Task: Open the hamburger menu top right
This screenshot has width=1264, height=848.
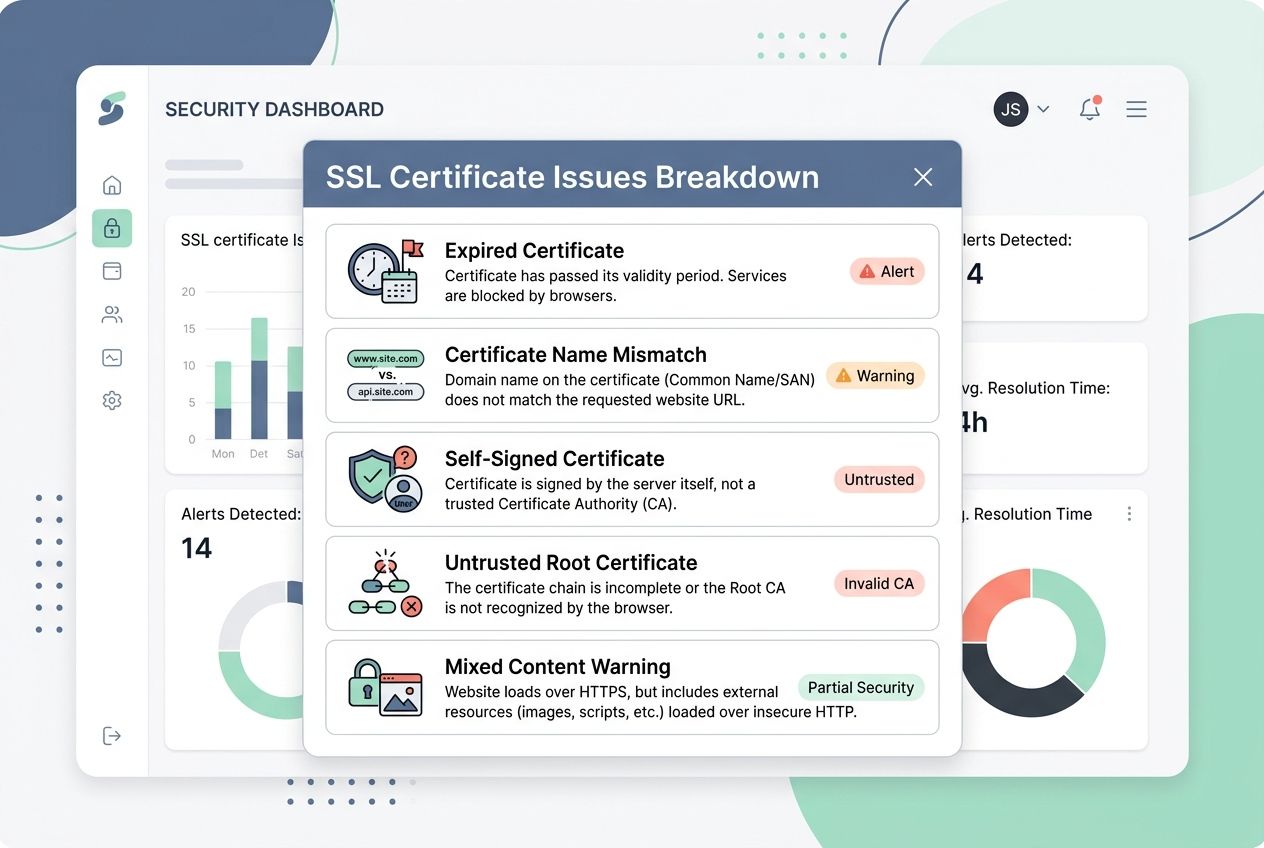Action: point(1136,109)
